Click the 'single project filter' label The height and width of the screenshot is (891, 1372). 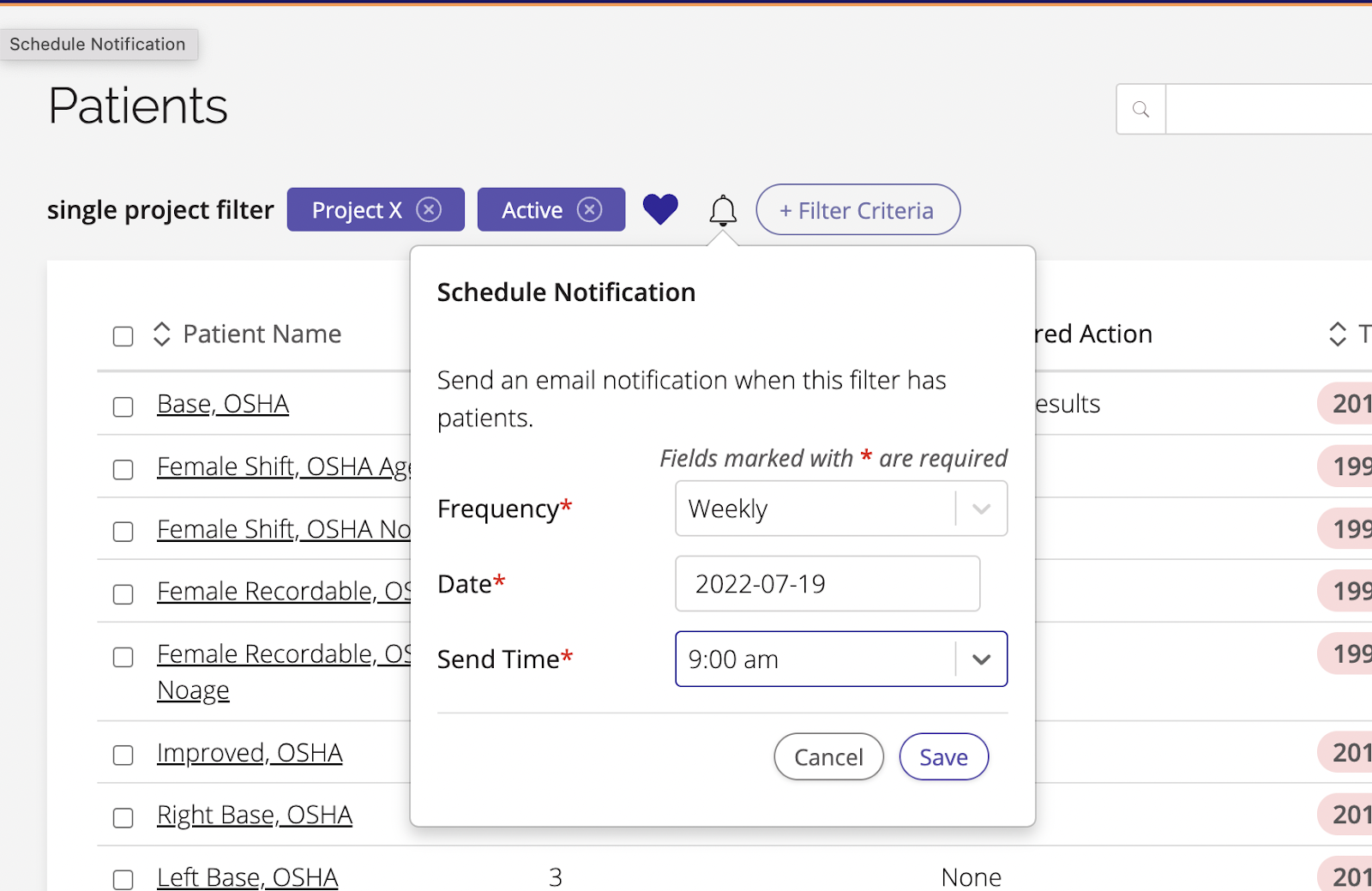click(x=160, y=210)
